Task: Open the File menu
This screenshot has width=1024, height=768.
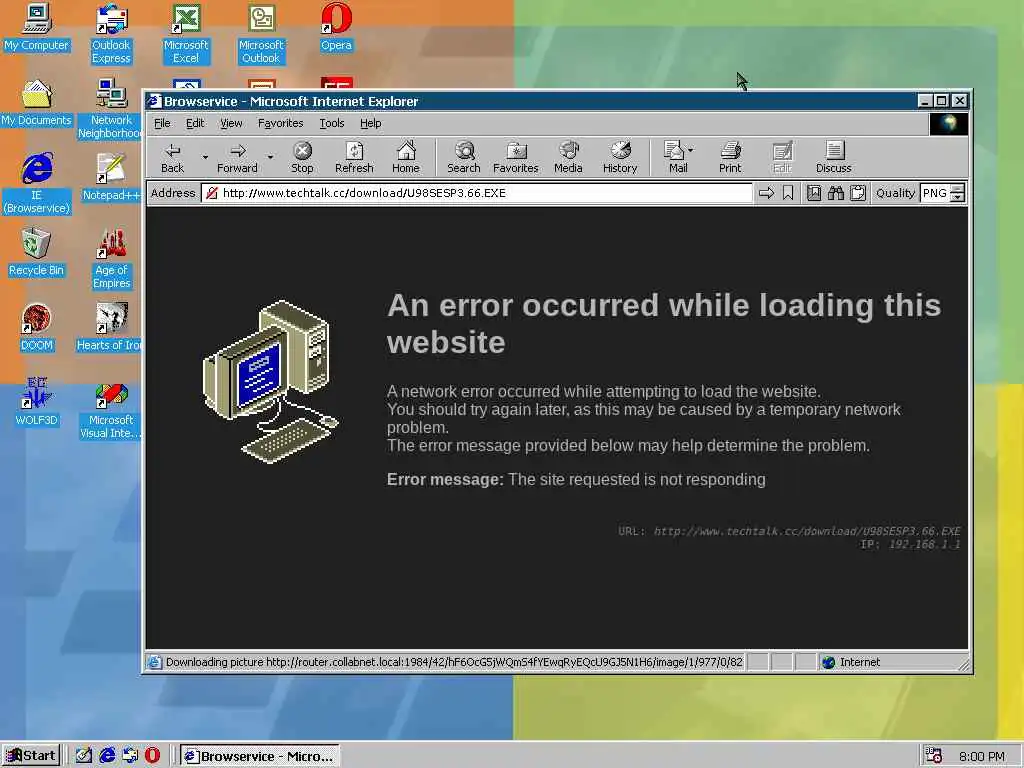Action: point(162,123)
